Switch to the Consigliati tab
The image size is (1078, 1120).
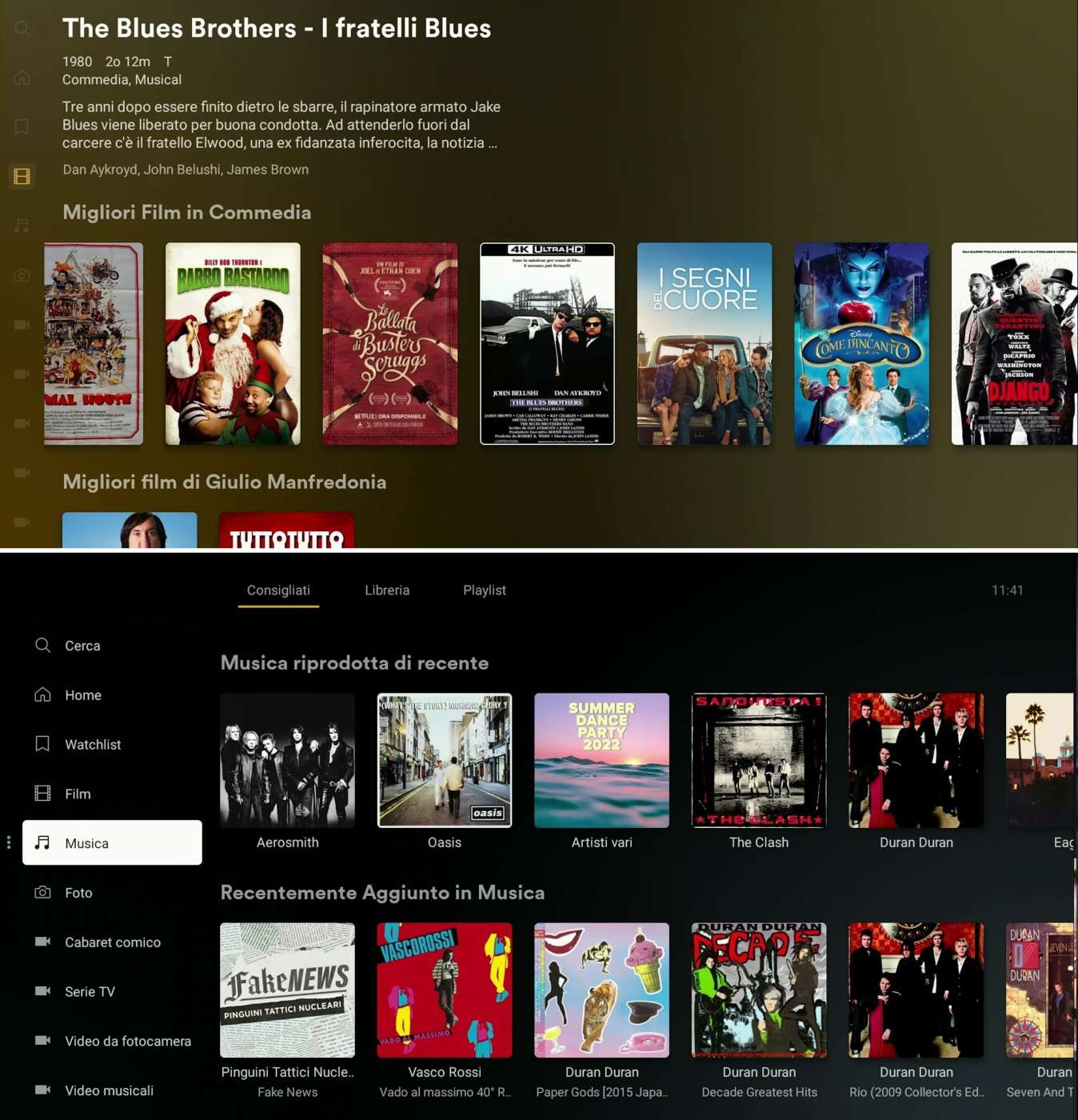[278, 590]
